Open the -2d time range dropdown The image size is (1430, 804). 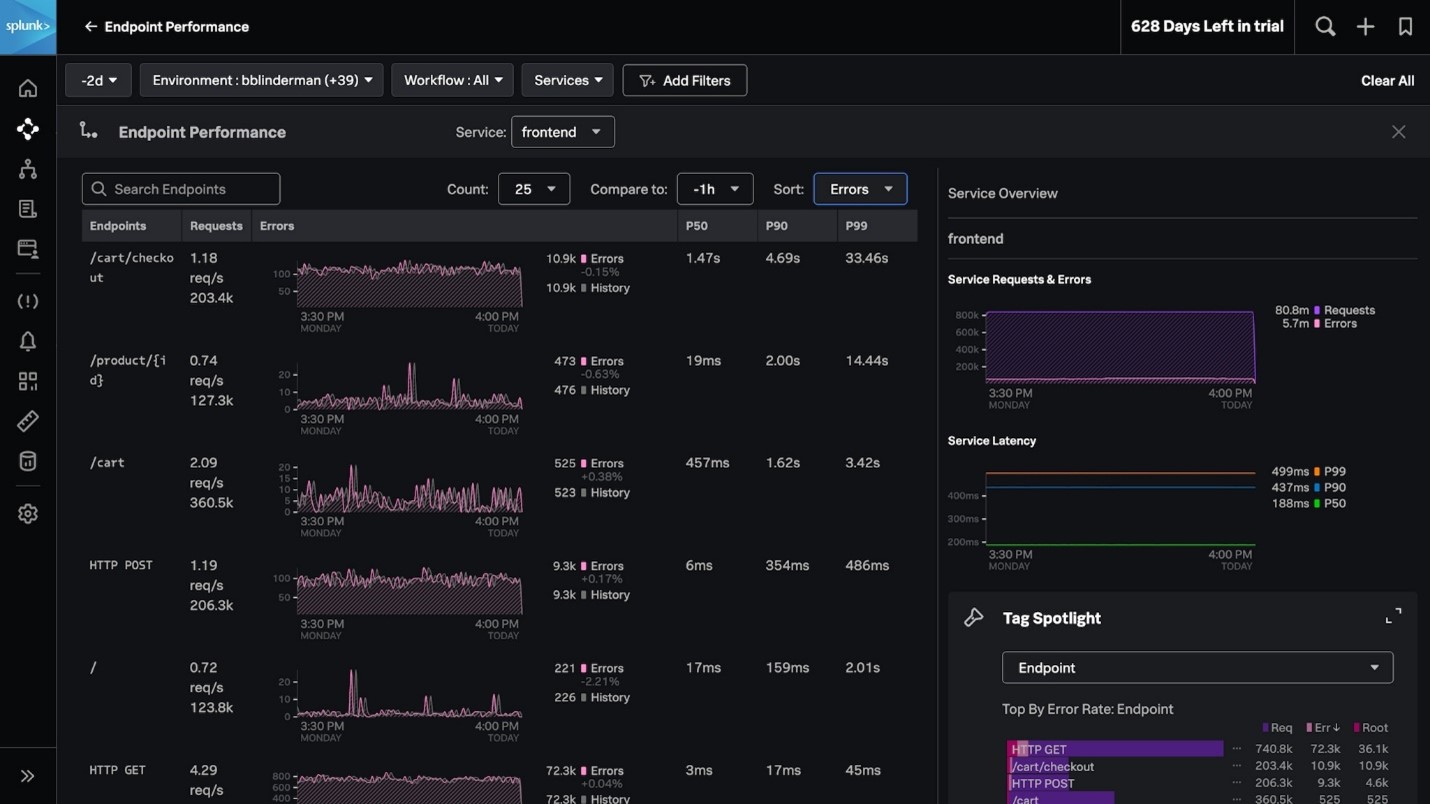tap(98, 80)
